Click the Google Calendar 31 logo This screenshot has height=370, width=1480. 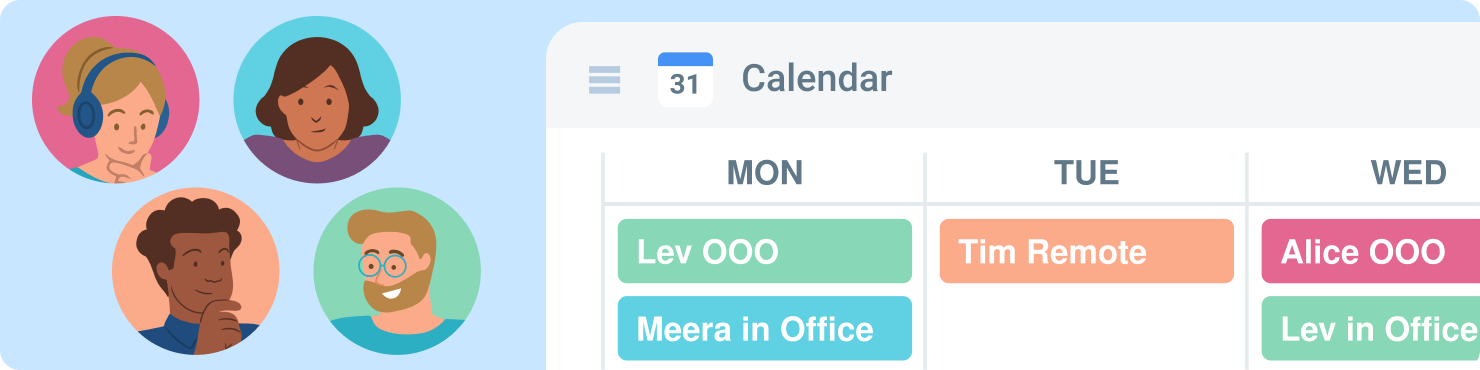pos(685,80)
